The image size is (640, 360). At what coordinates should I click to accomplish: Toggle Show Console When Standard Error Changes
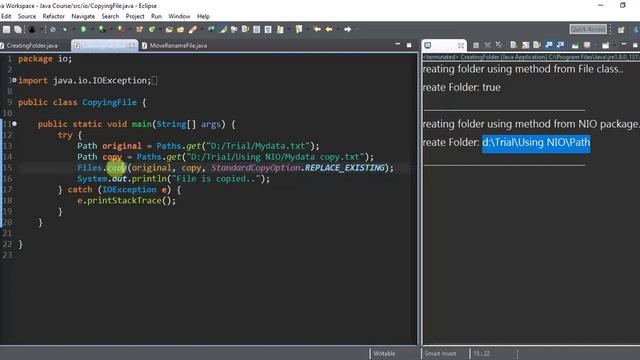pyautogui.click(x=560, y=45)
